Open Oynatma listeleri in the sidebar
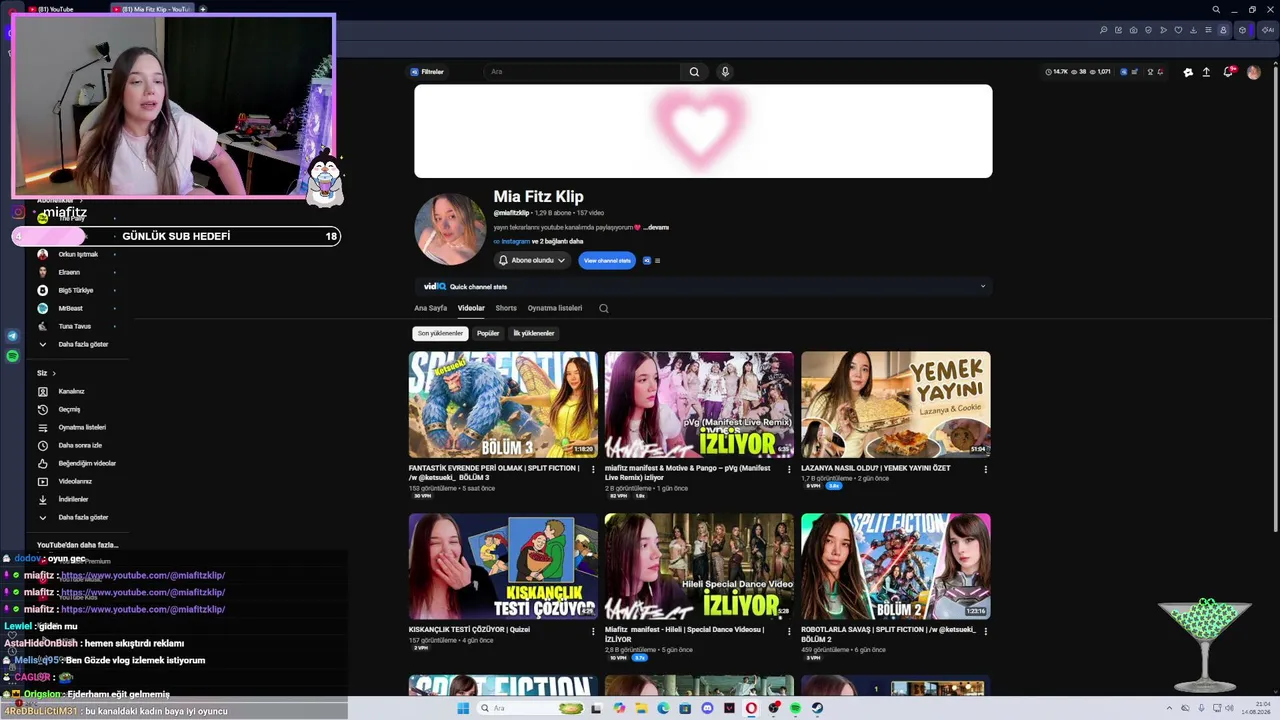Screen dimensions: 1280x720 [x=82, y=427]
